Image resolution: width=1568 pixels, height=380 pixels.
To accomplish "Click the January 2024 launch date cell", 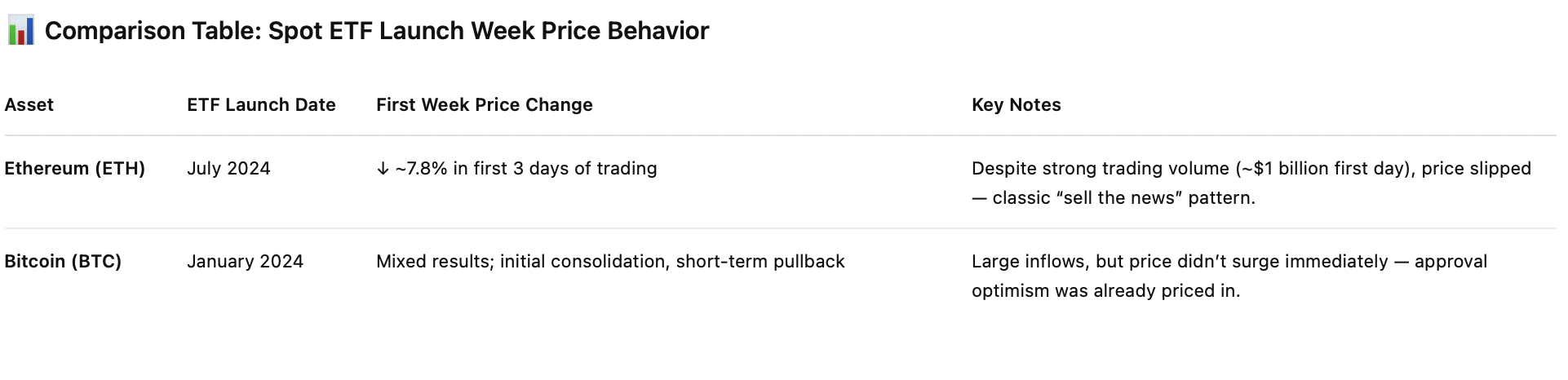I will coord(245,262).
